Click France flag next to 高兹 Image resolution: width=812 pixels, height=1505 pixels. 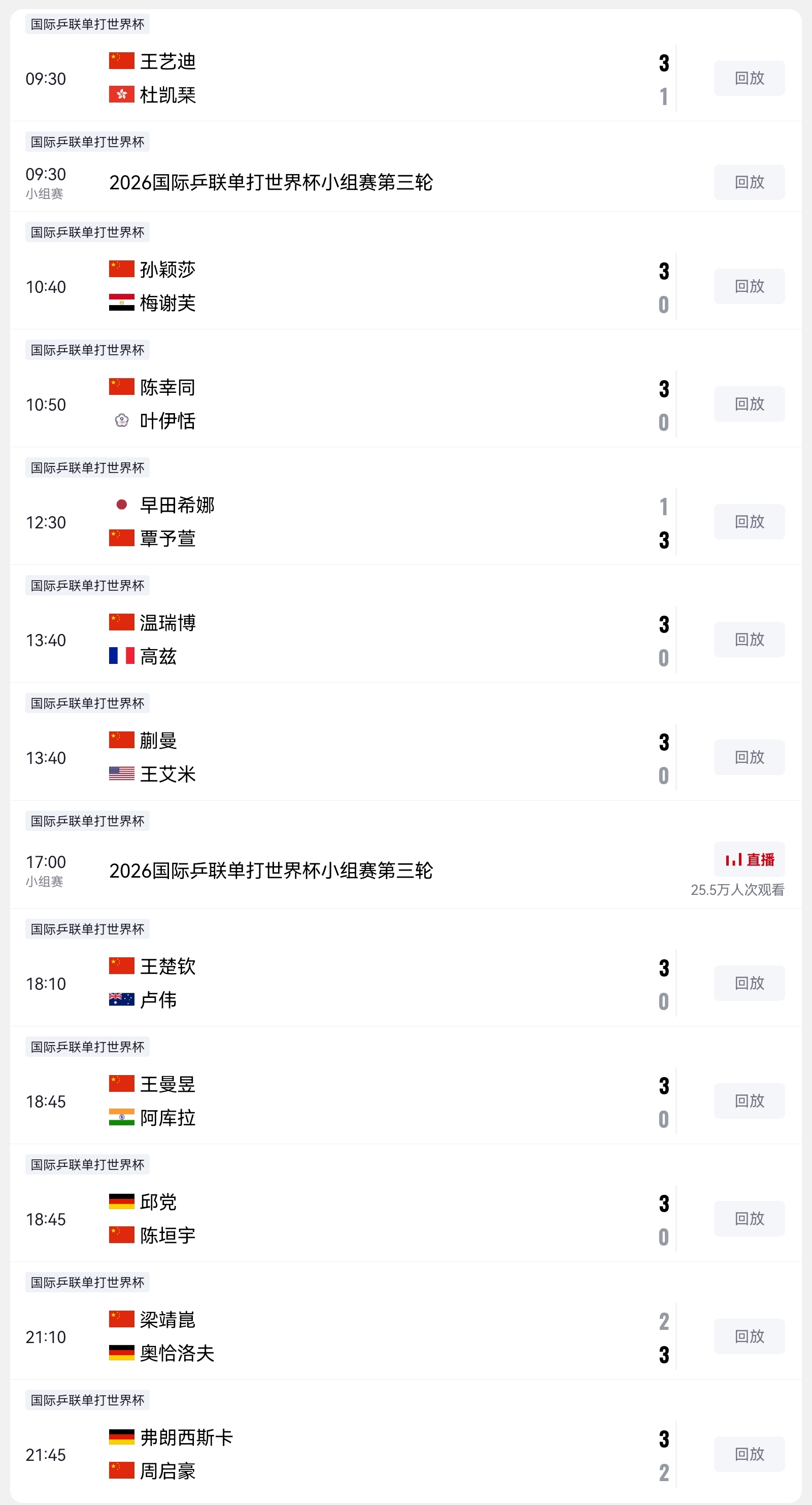[121, 655]
